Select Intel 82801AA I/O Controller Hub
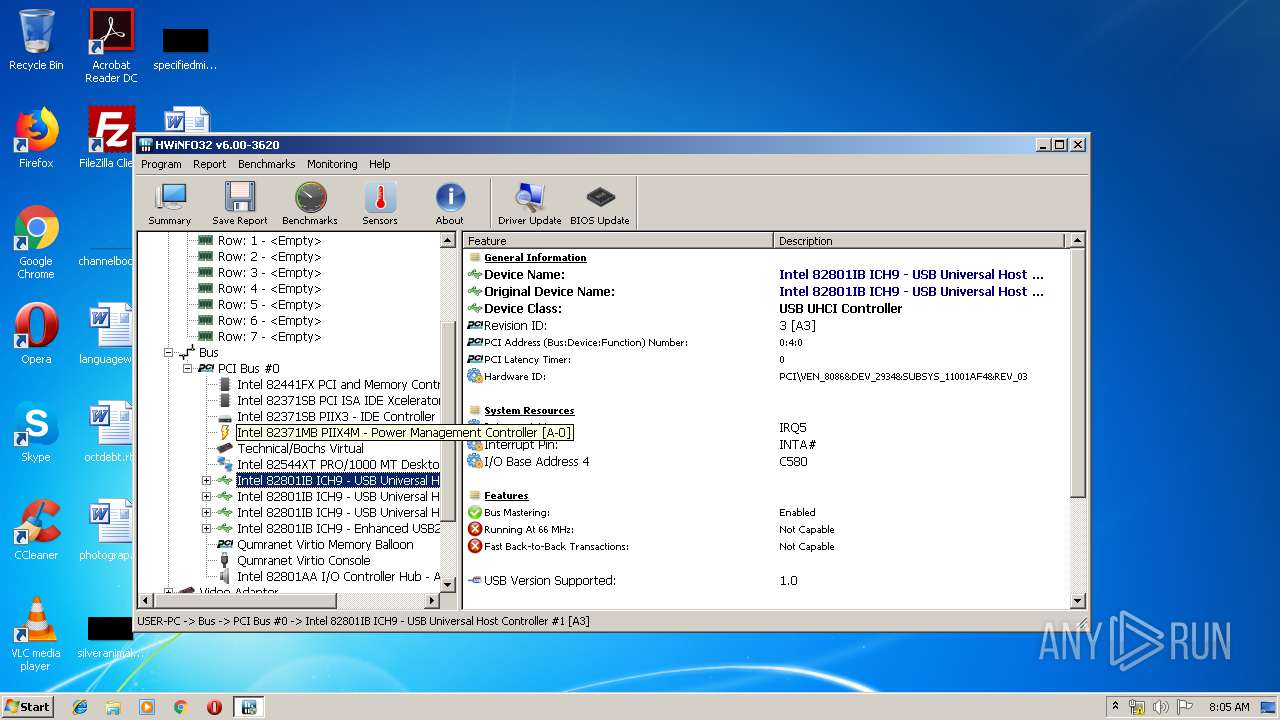 pyautogui.click(x=338, y=577)
